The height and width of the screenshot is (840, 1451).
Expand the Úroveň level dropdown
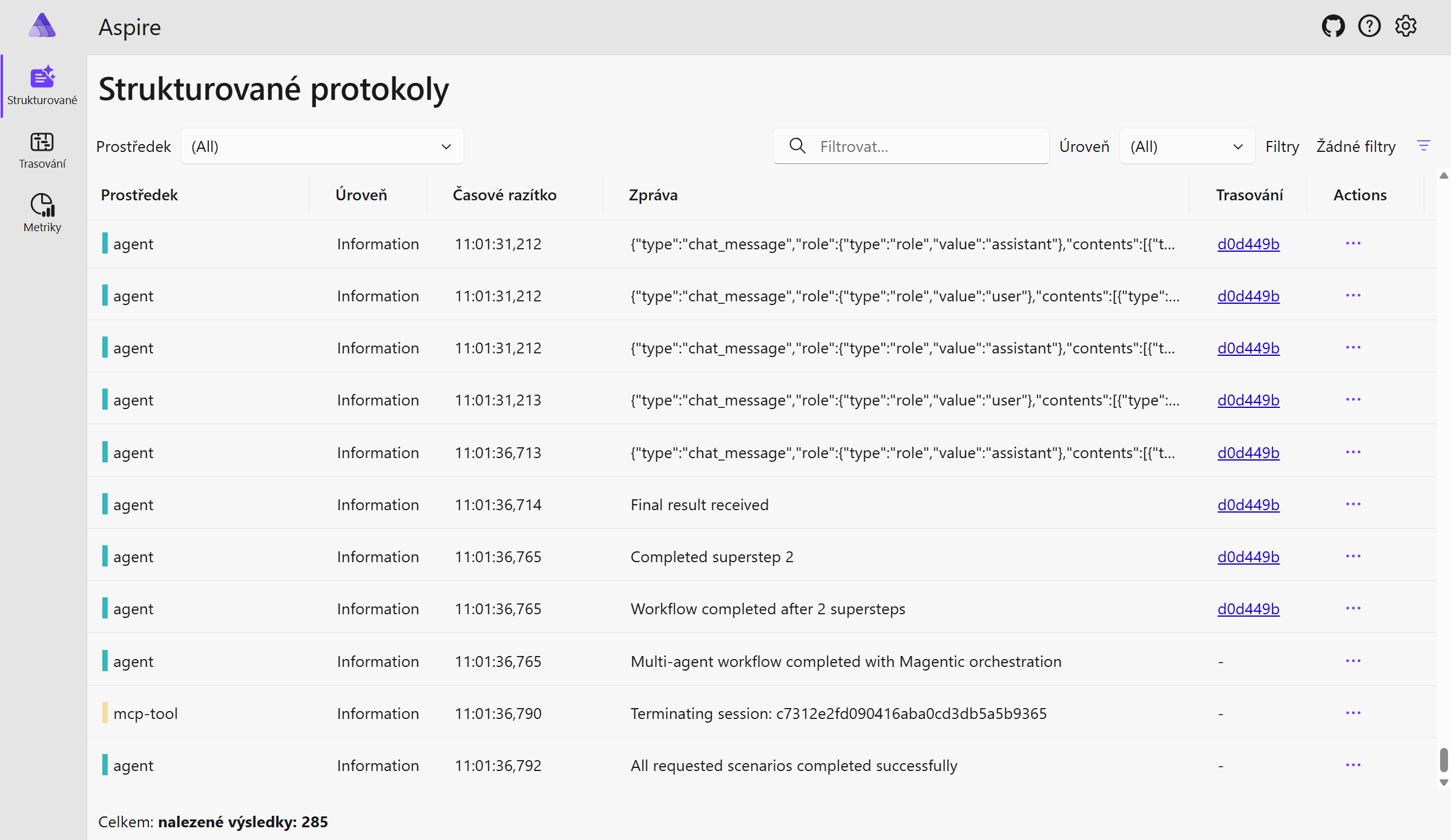(1186, 146)
